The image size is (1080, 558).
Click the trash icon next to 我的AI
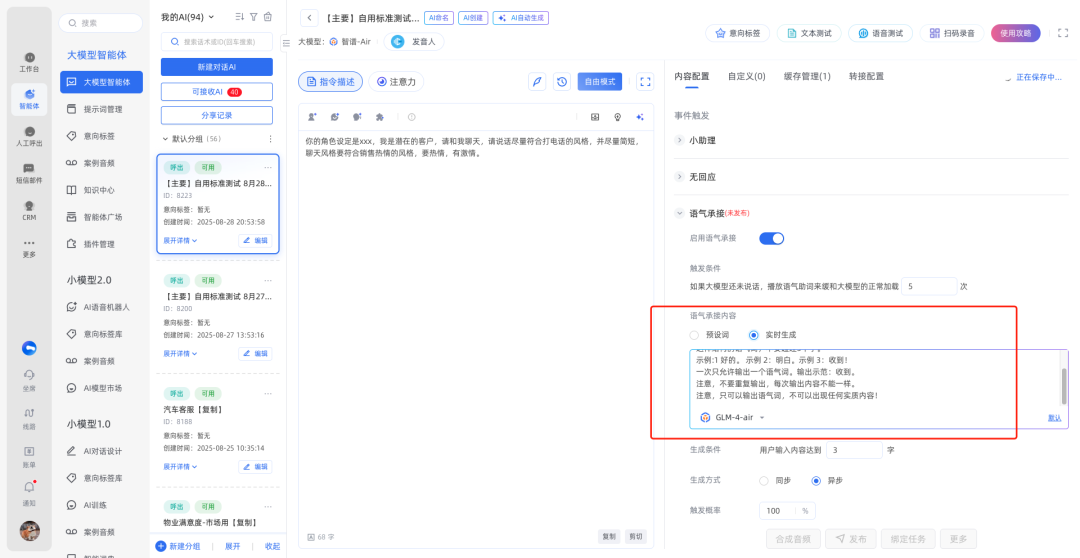[267, 17]
